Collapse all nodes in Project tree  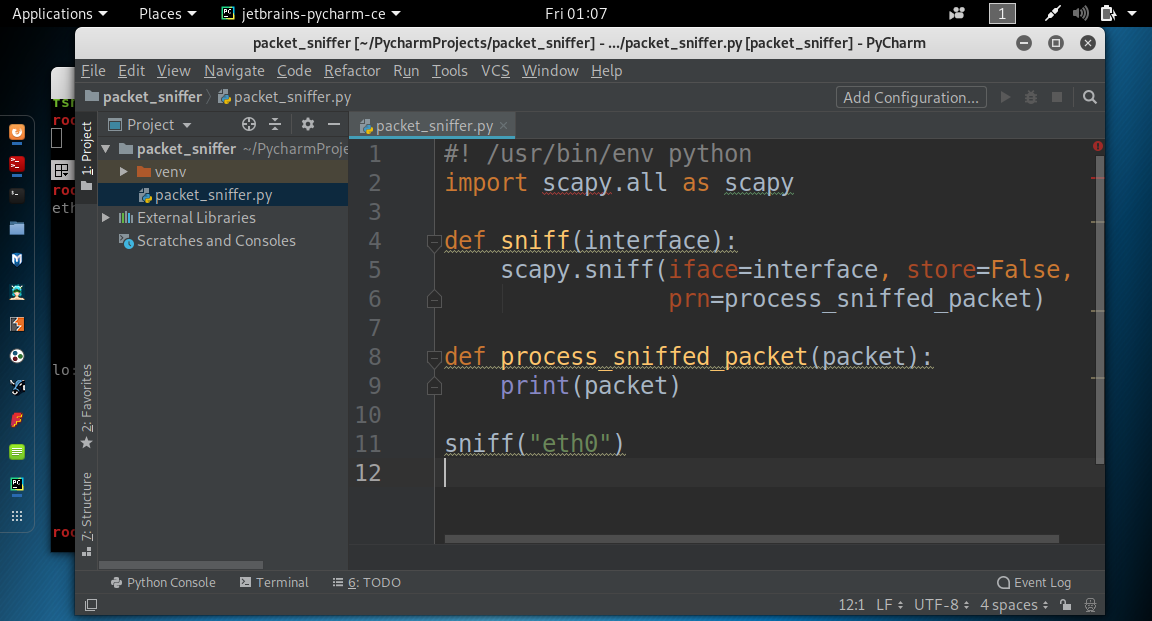(274, 123)
